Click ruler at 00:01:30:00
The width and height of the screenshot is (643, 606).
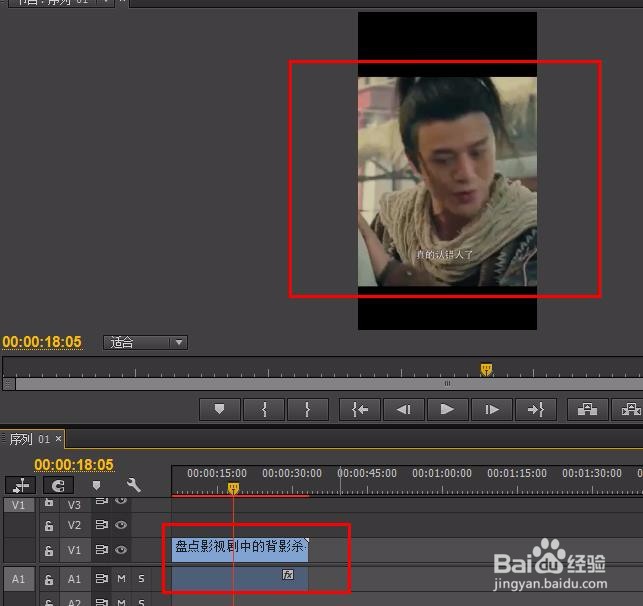coord(592,474)
